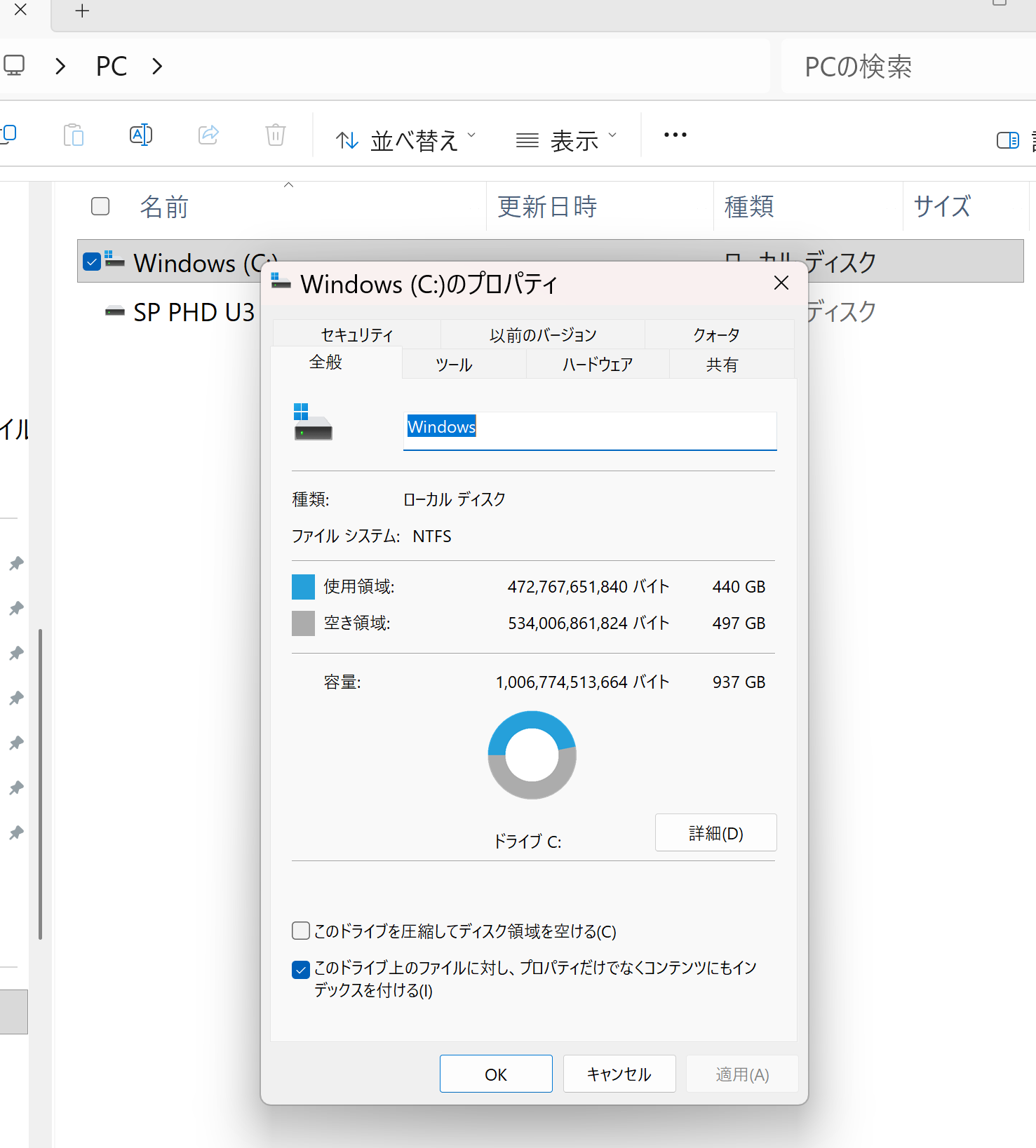Switch to the 以前のバージョン tab
The height and width of the screenshot is (1148, 1036).
pyautogui.click(x=543, y=335)
